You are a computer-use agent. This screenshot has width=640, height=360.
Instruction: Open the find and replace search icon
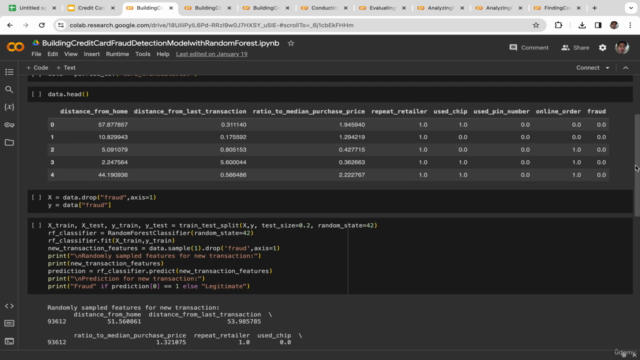pyautogui.click(x=9, y=89)
